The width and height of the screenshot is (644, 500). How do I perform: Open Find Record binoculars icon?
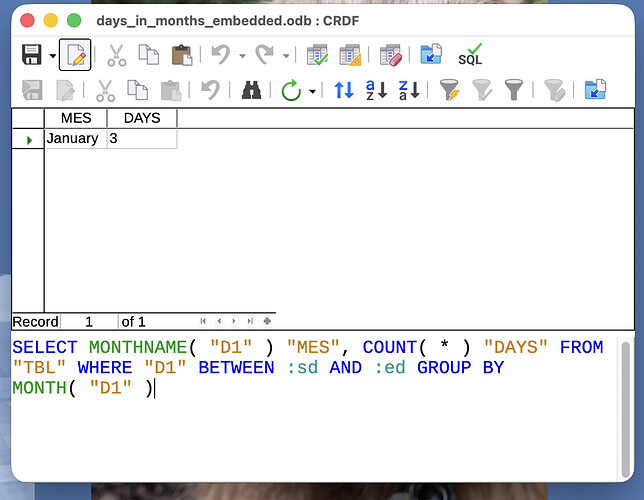click(251, 90)
